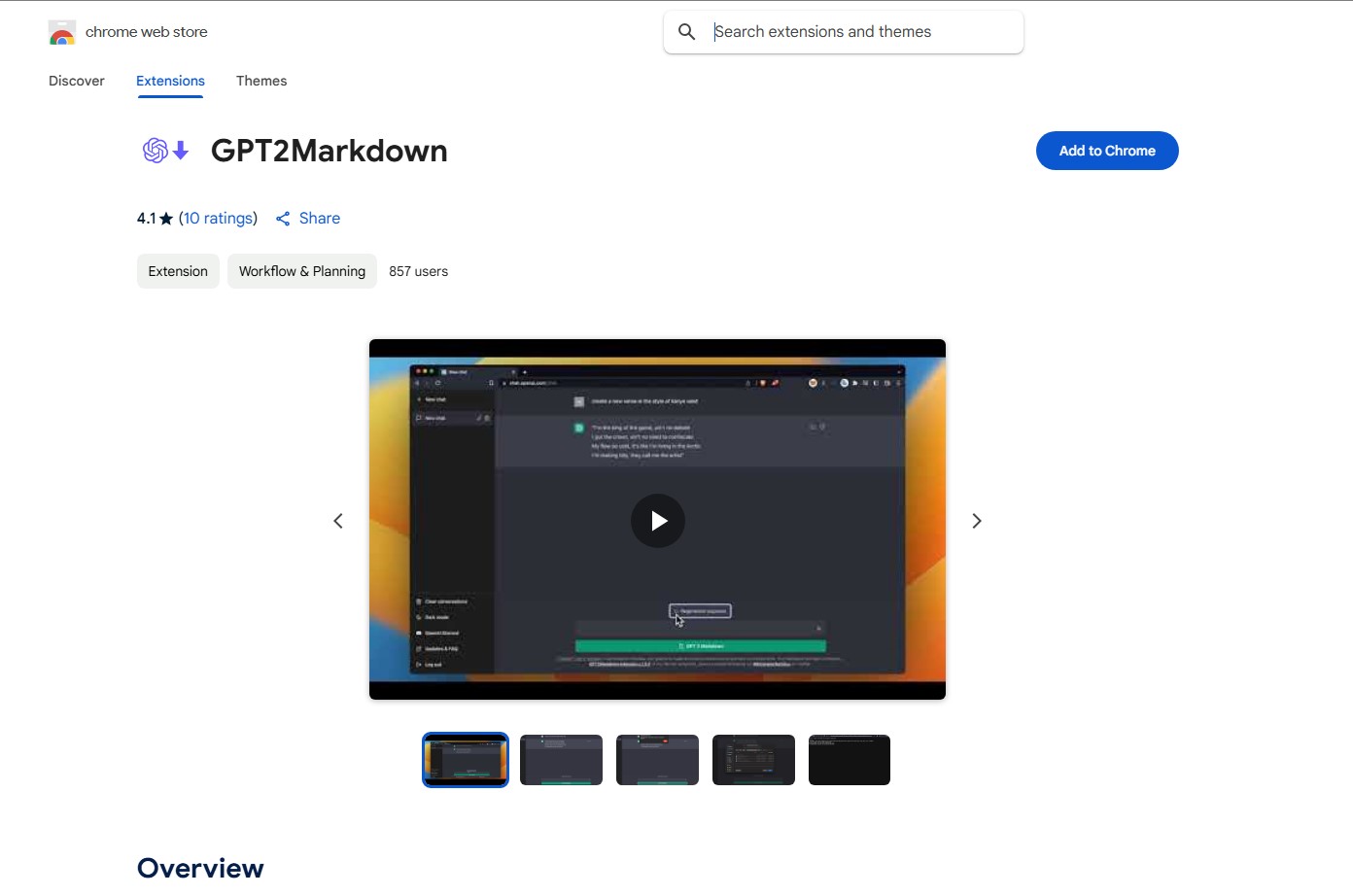1353x896 pixels.
Task: Click the search magnifier icon
Action: tap(687, 32)
